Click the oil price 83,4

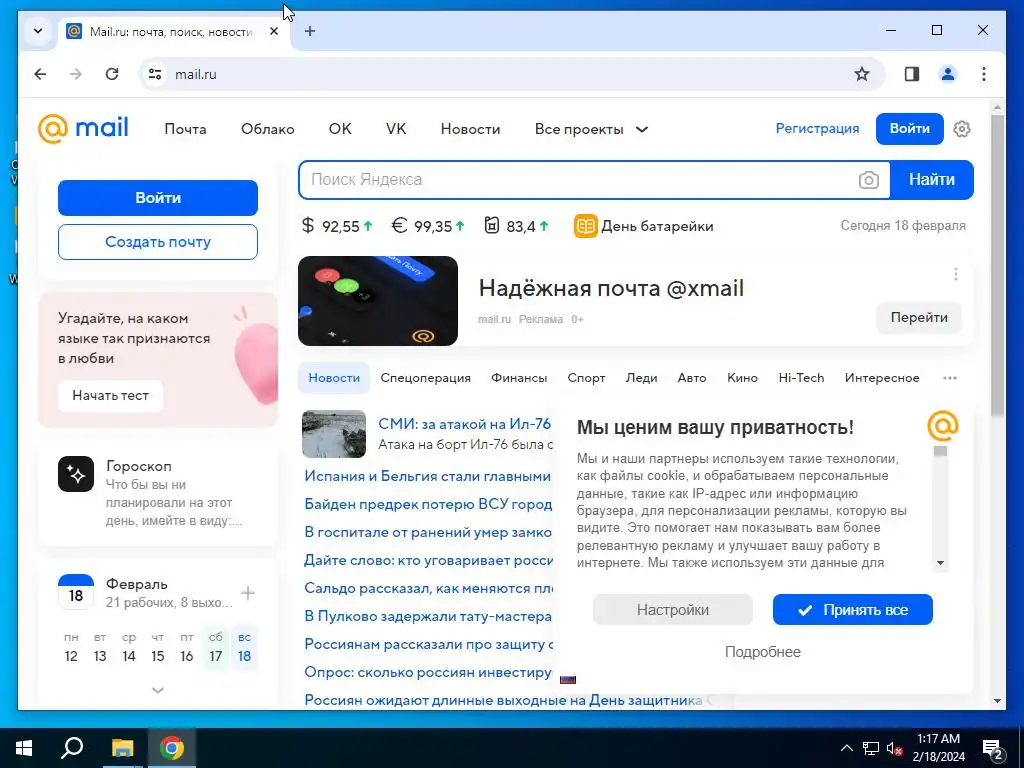[x=517, y=226]
